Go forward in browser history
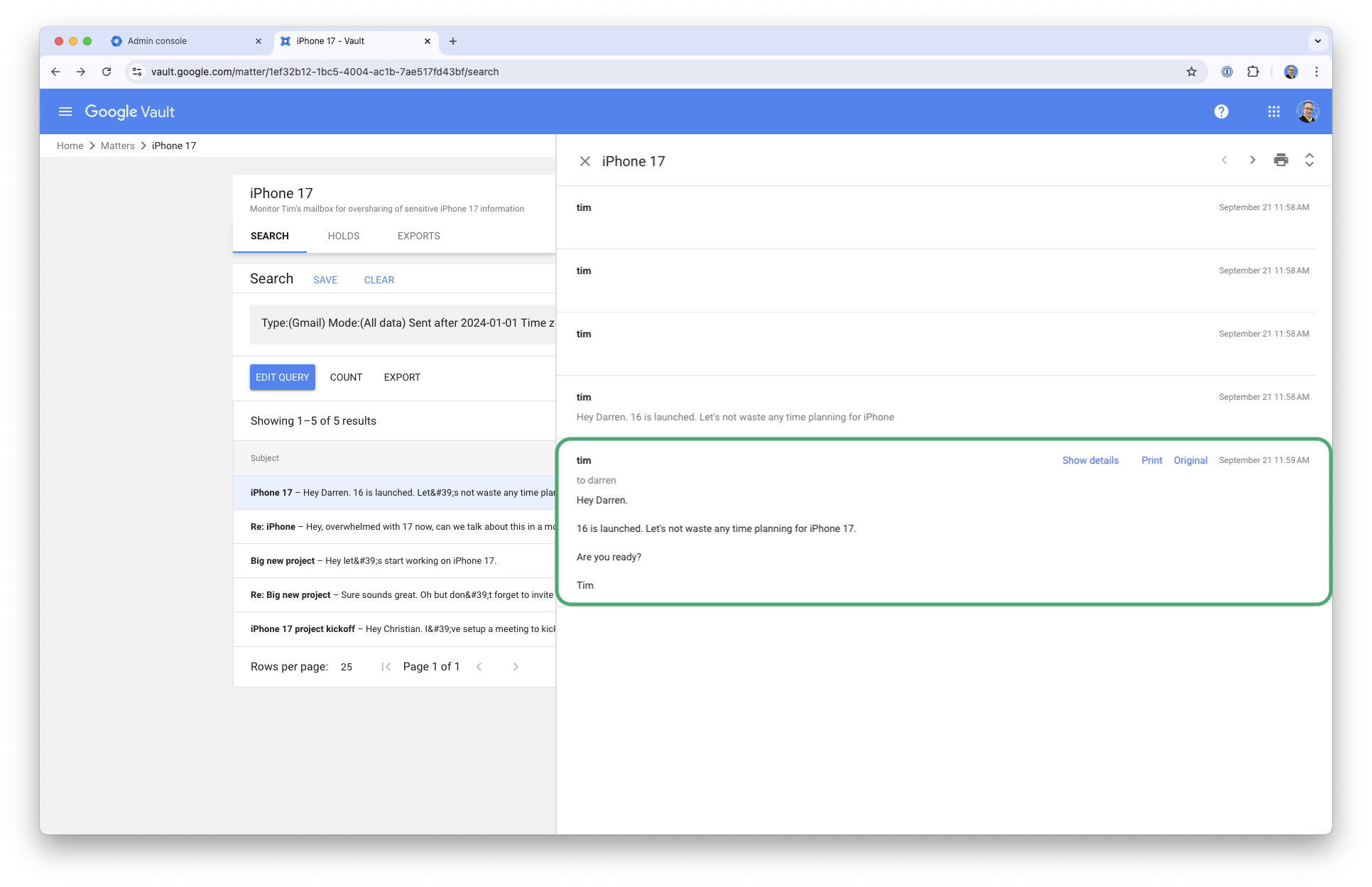The height and width of the screenshot is (887, 1372). point(81,72)
